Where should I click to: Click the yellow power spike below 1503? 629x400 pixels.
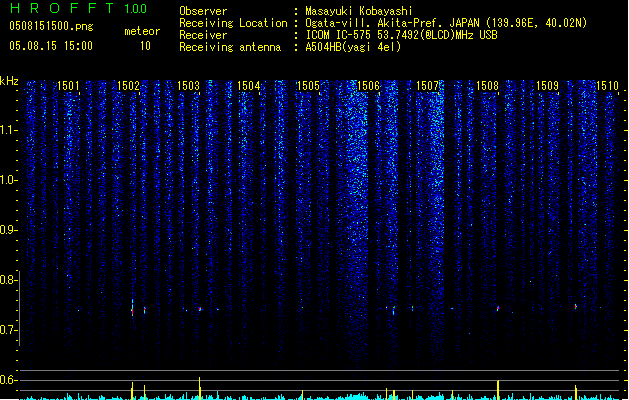click(x=199, y=388)
